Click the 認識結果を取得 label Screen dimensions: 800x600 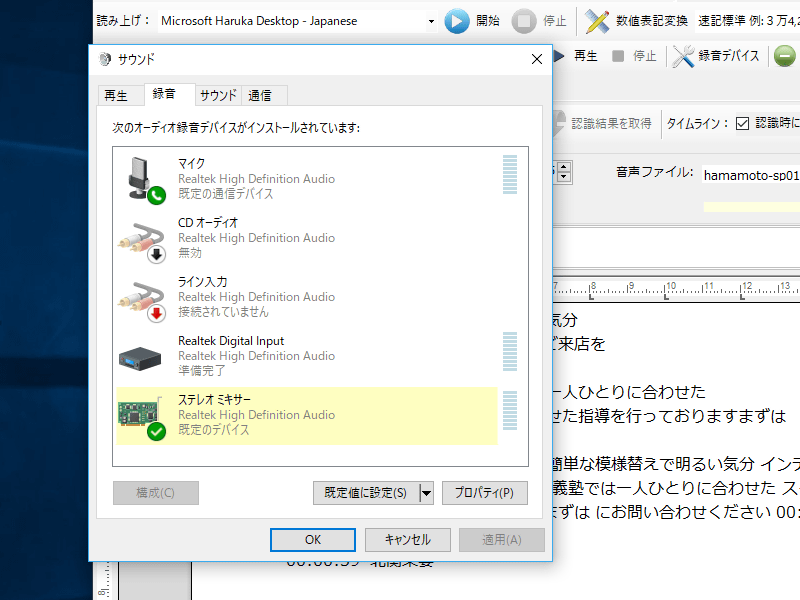pyautogui.click(x=611, y=123)
